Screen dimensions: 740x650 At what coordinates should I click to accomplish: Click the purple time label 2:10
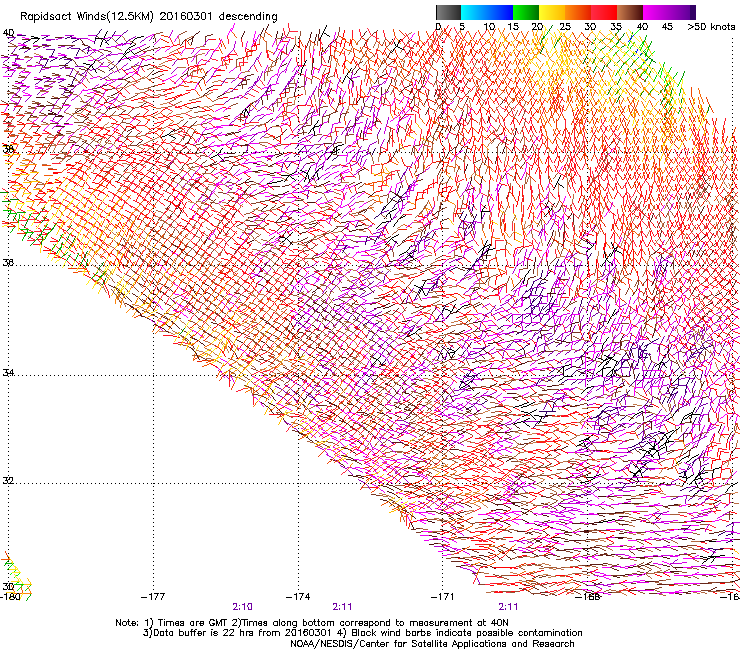click(x=243, y=607)
